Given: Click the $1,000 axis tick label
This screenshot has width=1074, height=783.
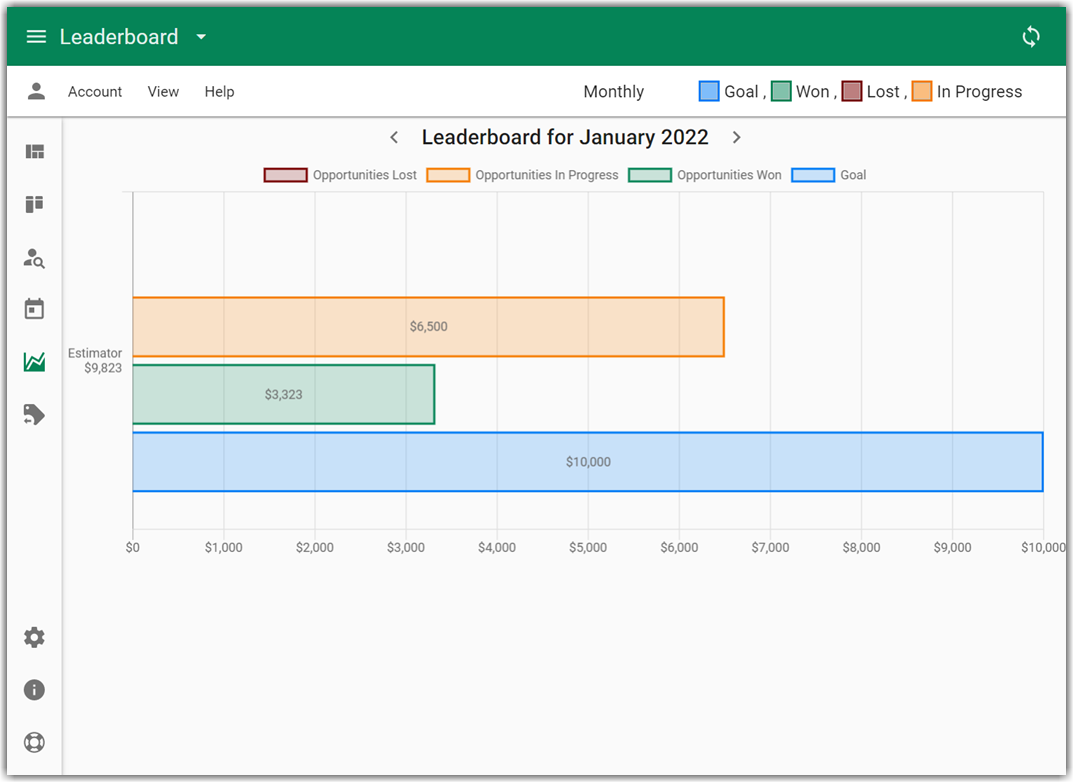Looking at the screenshot, I should 223,548.
